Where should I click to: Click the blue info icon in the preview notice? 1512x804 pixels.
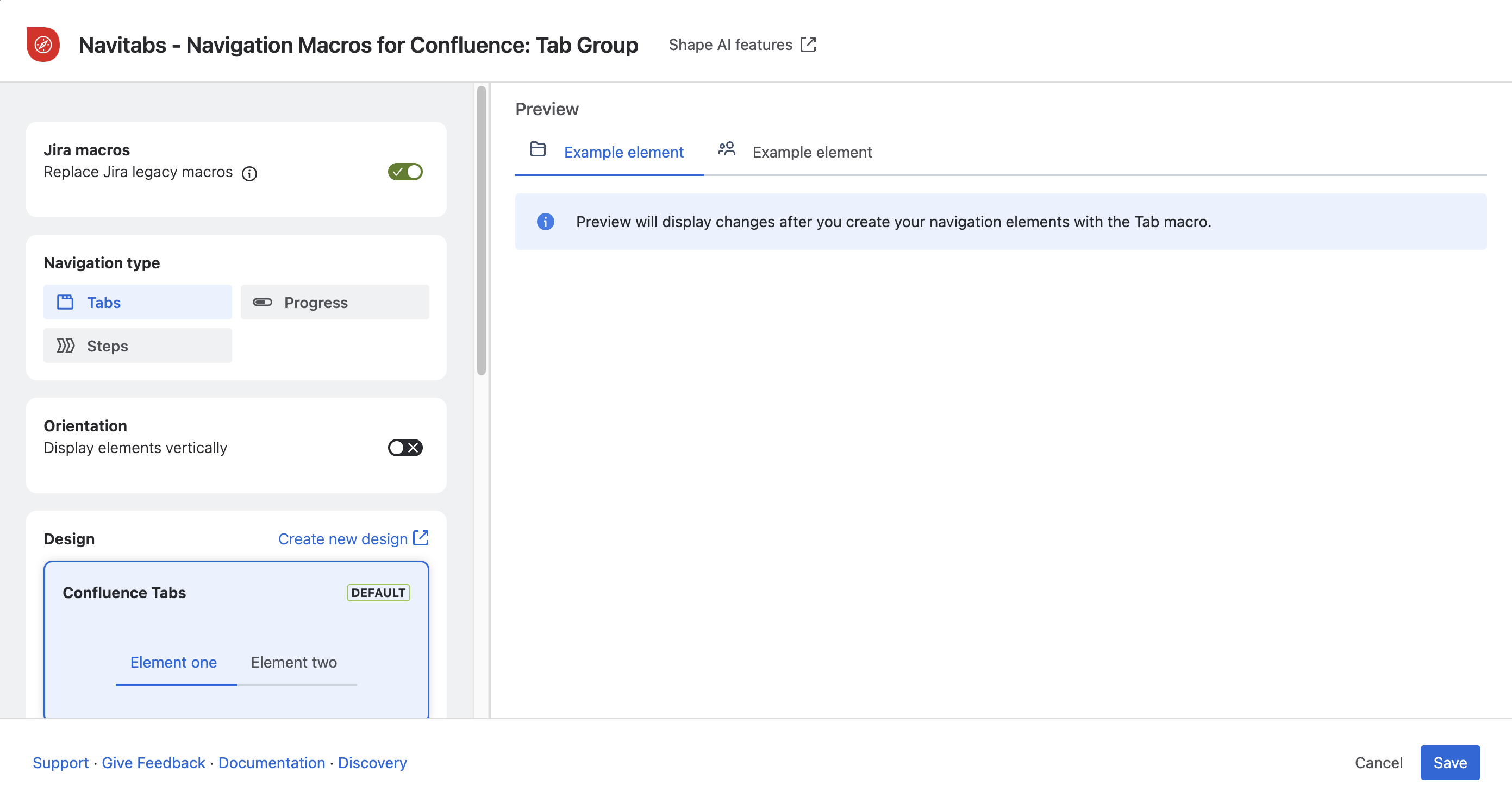tap(545, 222)
